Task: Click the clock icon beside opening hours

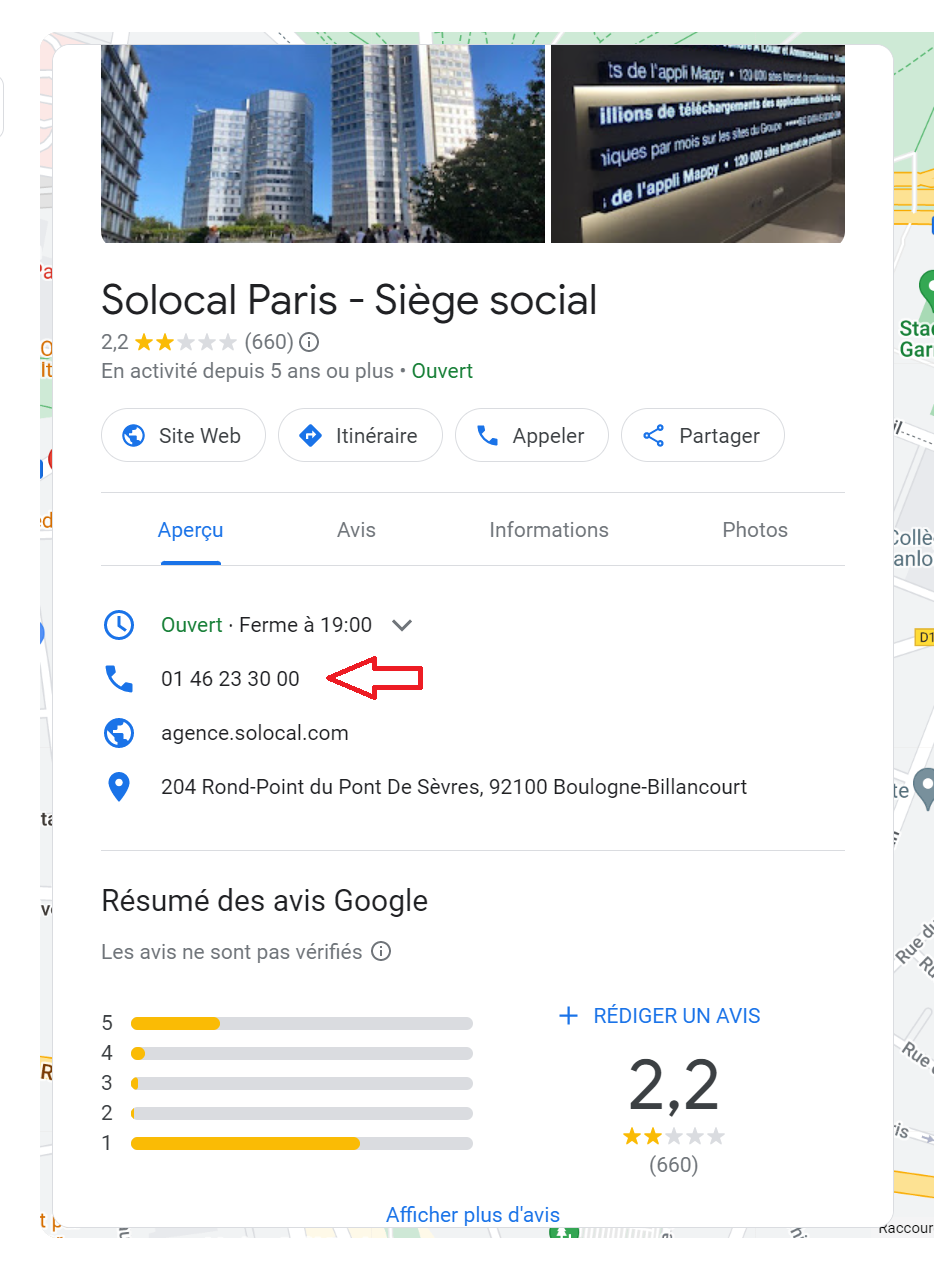Action: pos(119,625)
